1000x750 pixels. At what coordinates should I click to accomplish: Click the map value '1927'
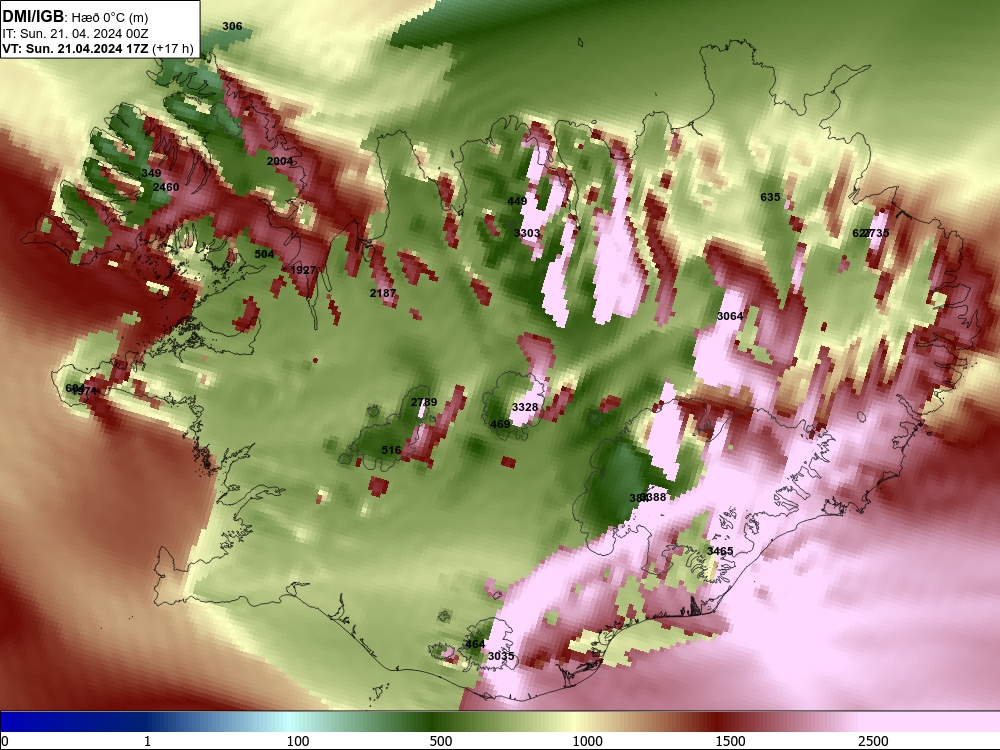pos(303,270)
